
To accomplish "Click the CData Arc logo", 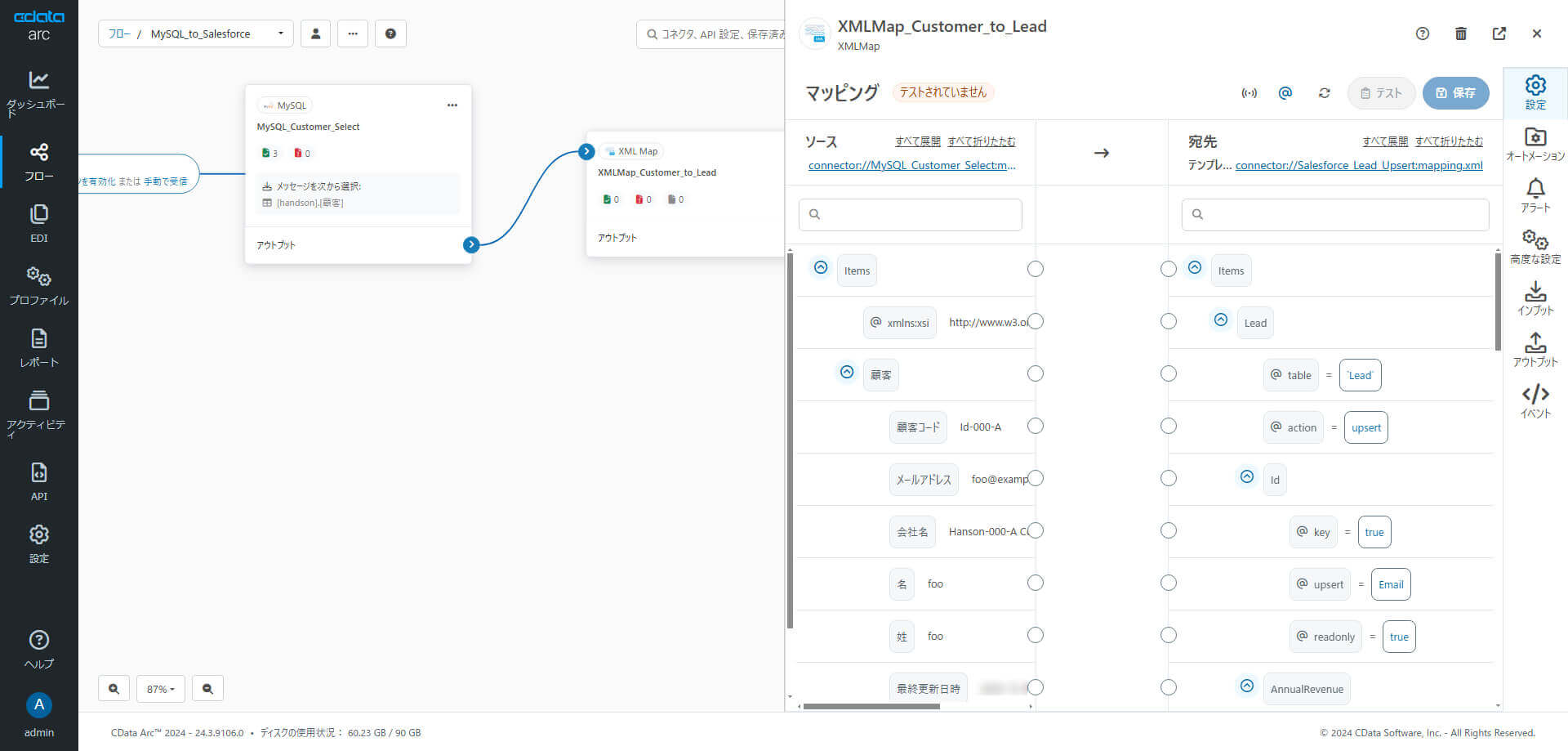I will tap(38, 25).
